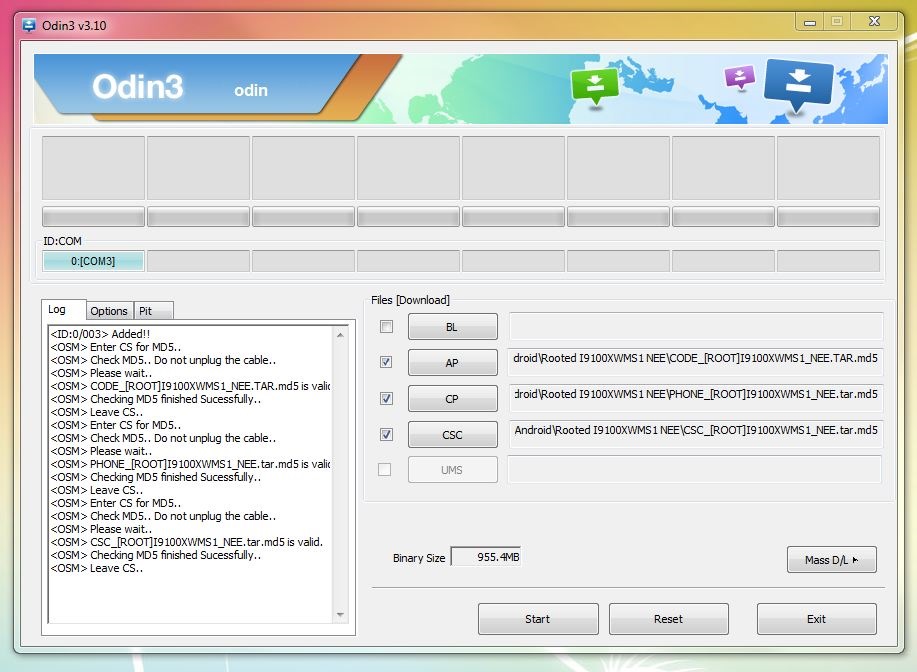The height and width of the screenshot is (672, 917).
Task: Click the '<ID:0/003> Added!!' log line
Action: tap(101, 334)
